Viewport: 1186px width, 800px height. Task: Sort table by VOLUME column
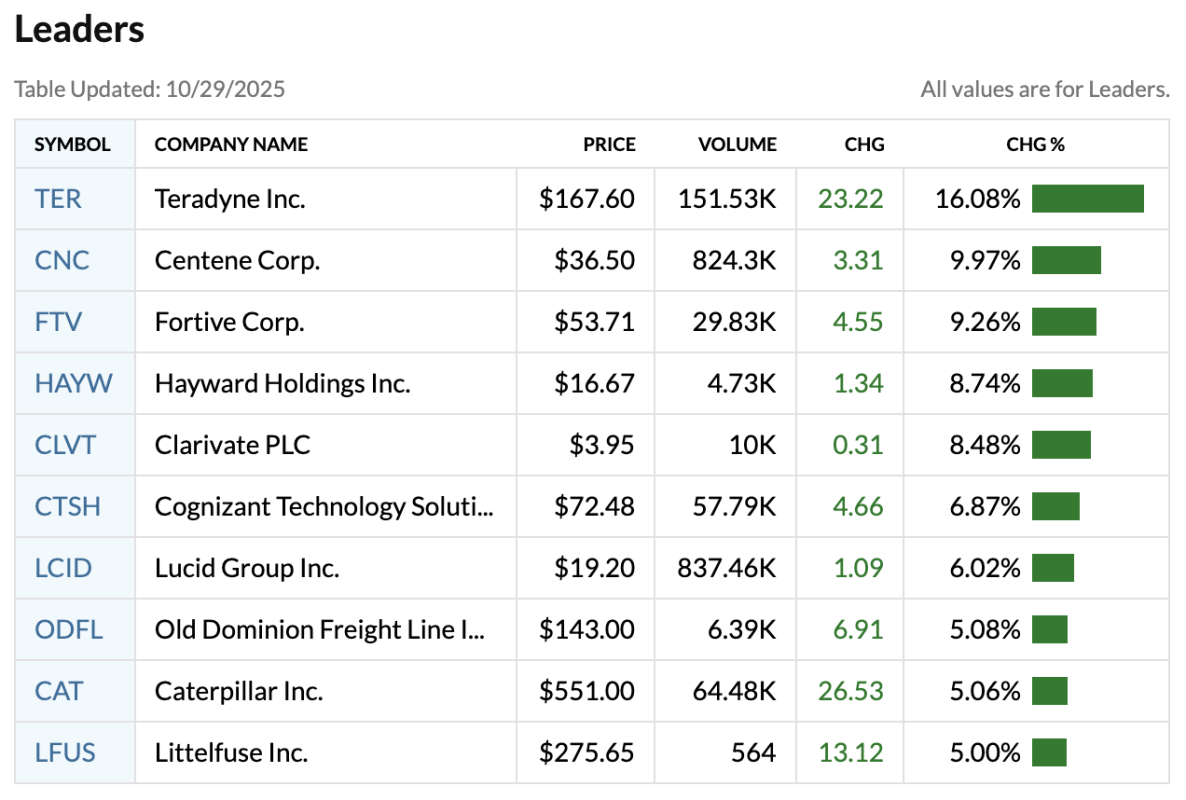pyautogui.click(x=737, y=145)
